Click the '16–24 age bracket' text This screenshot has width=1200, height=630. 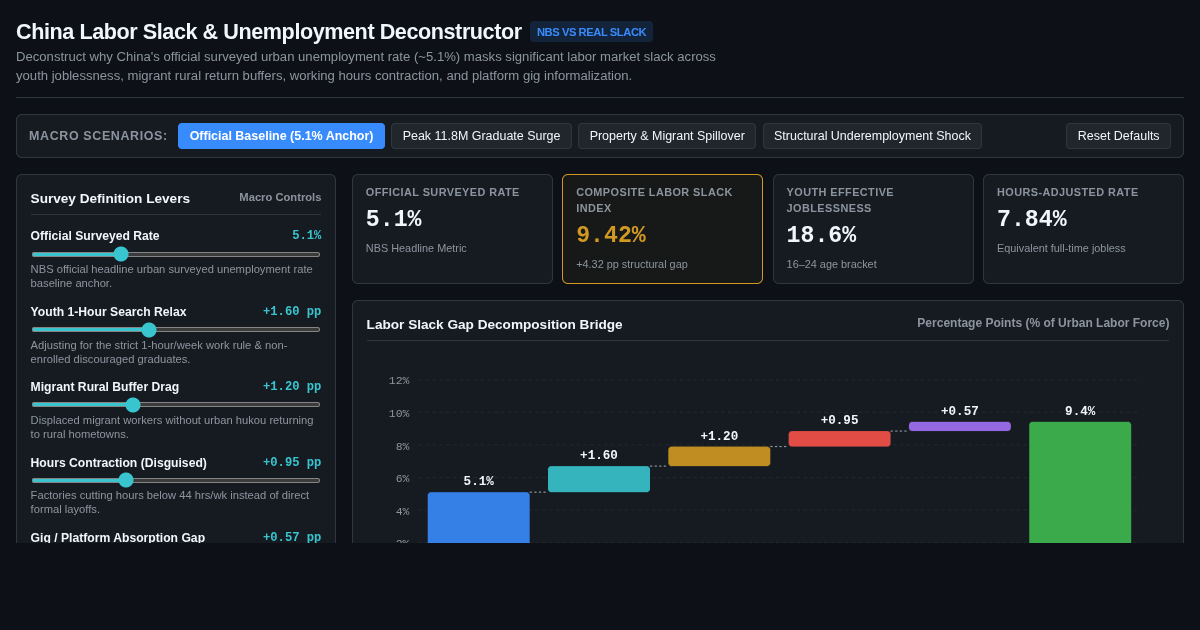click(x=832, y=264)
